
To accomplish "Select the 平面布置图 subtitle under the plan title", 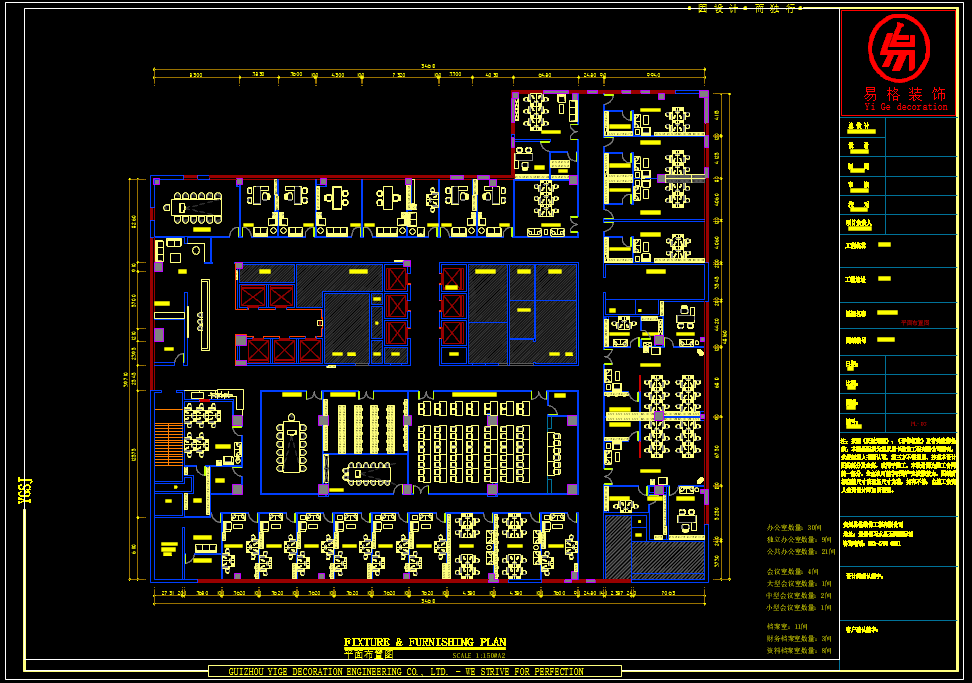I will point(369,654).
